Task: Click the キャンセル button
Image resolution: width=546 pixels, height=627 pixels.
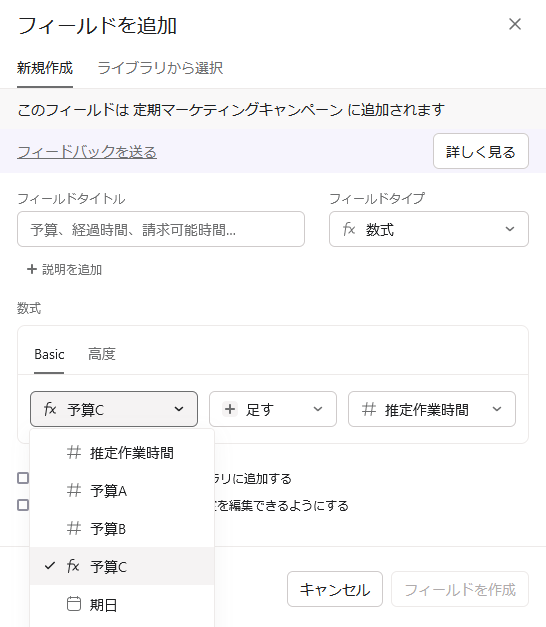Action: click(x=335, y=589)
